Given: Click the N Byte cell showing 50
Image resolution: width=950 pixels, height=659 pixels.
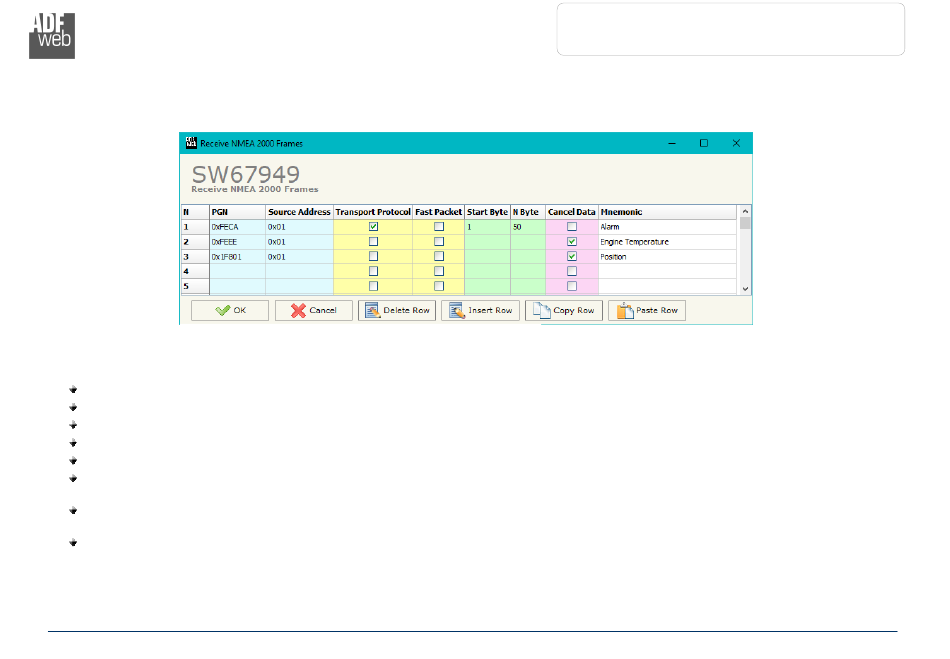Looking at the screenshot, I should pyautogui.click(x=527, y=227).
